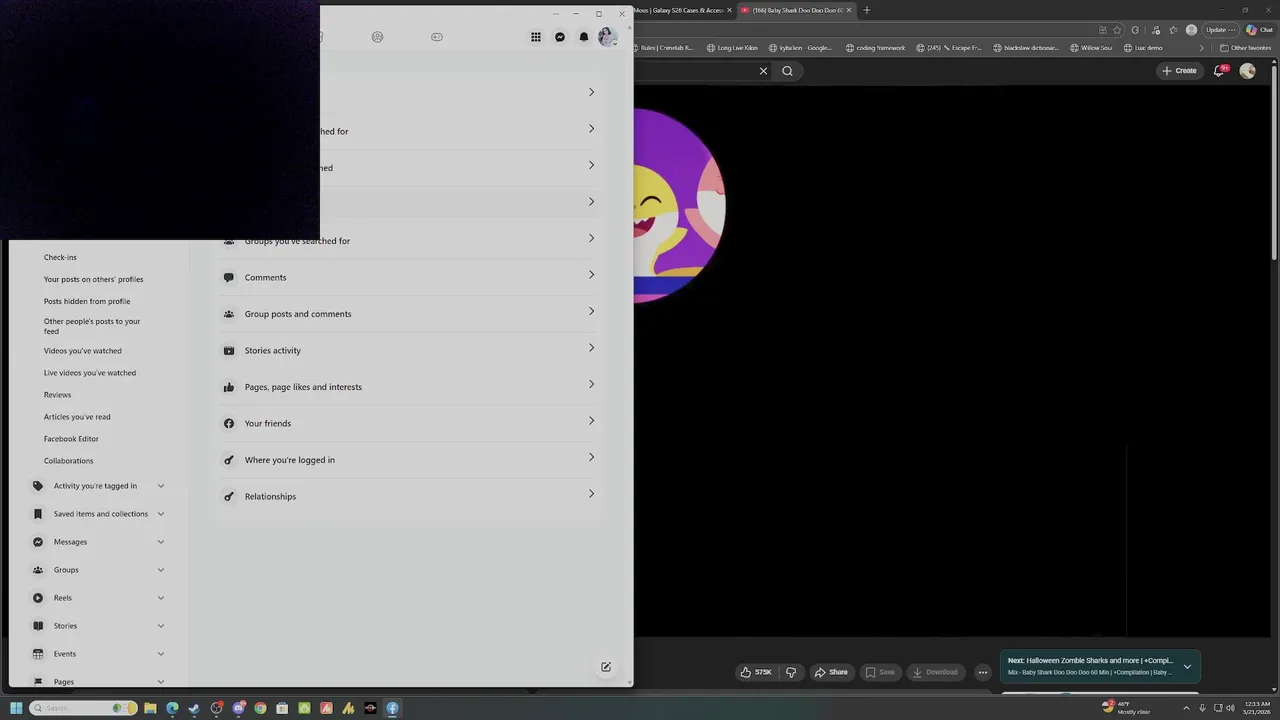Open the Other favorites bookmarks folder
This screenshot has height=720, width=1280.
1246,48
